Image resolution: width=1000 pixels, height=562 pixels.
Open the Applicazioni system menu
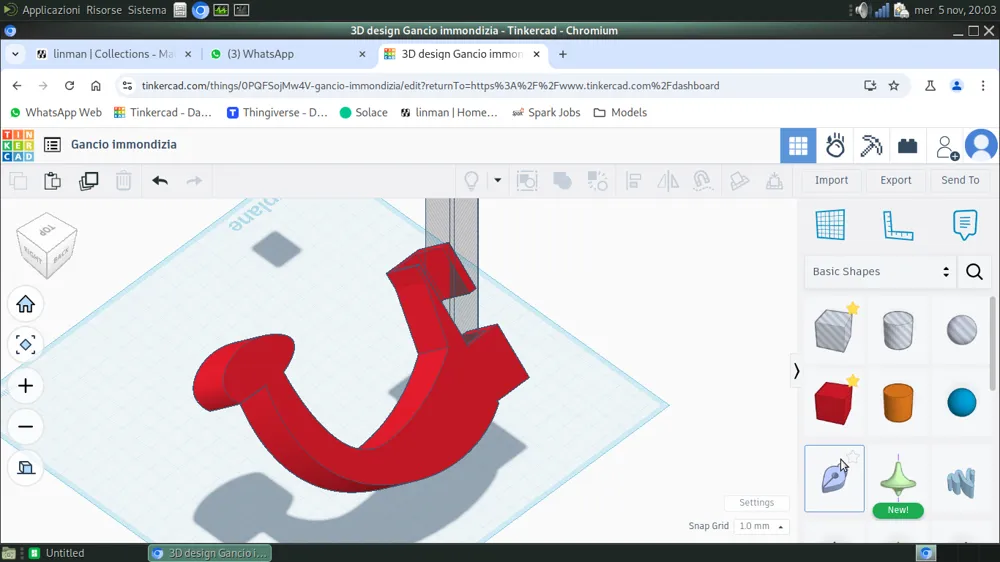[x=51, y=10]
